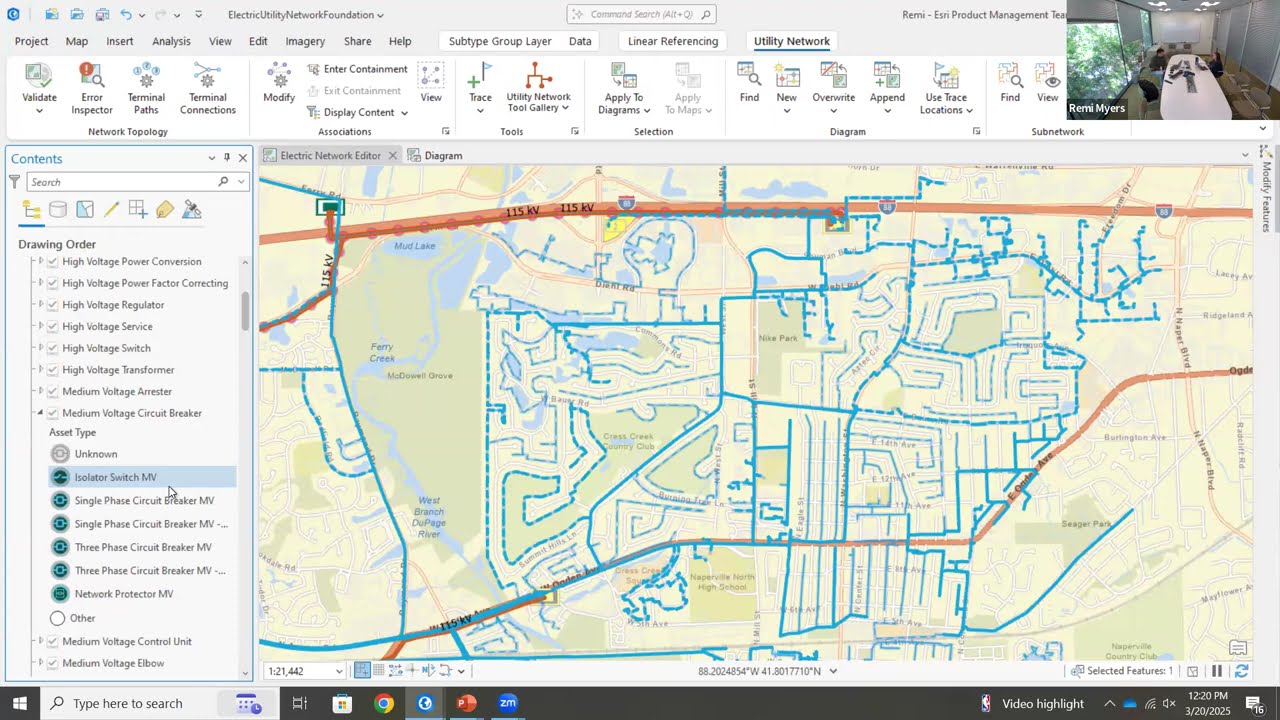This screenshot has height=720, width=1280.
Task: Open the Subtype Group Layer tab
Action: [500, 41]
